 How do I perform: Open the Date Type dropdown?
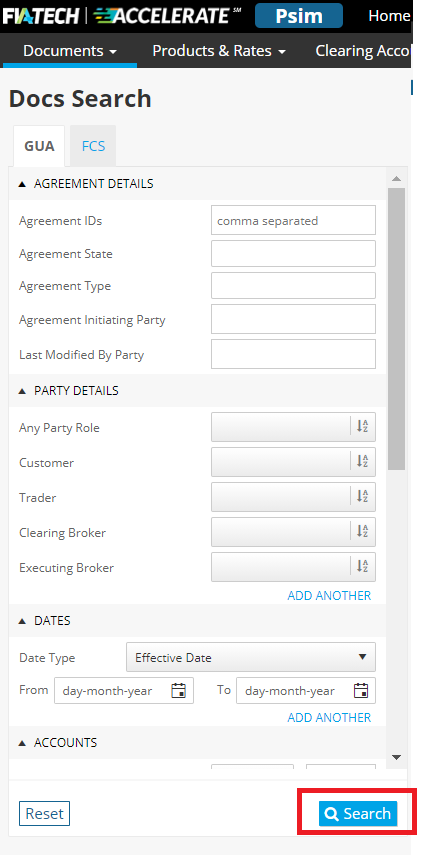coord(251,657)
